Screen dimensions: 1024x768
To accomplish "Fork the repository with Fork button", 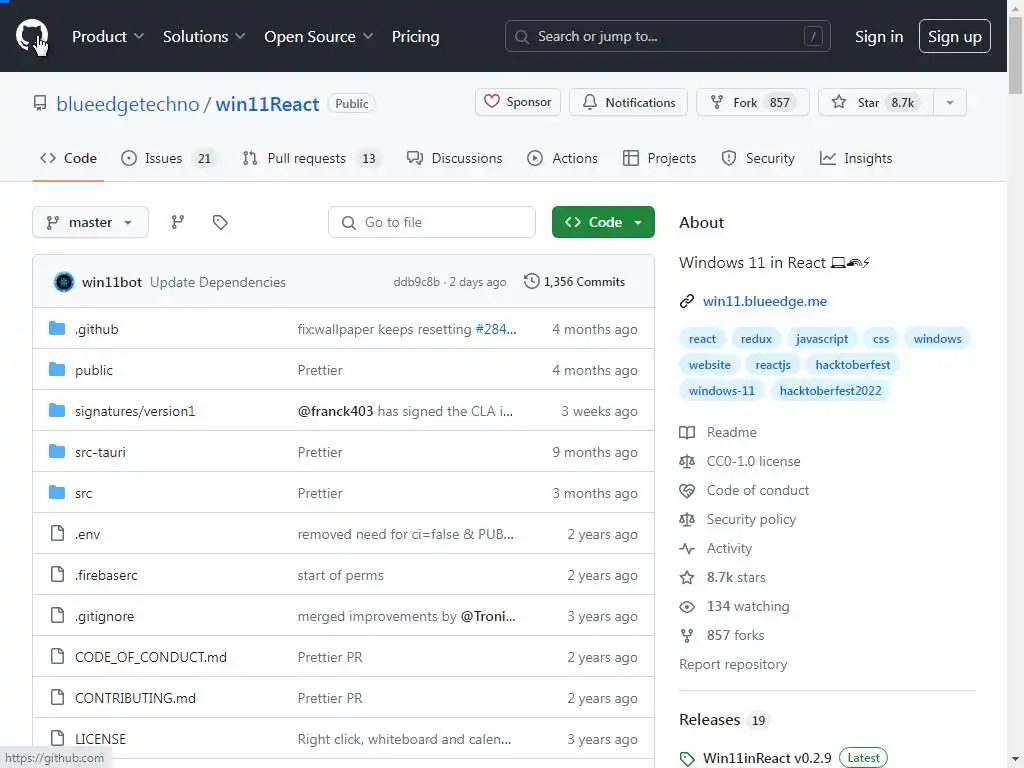I will tap(752, 103).
